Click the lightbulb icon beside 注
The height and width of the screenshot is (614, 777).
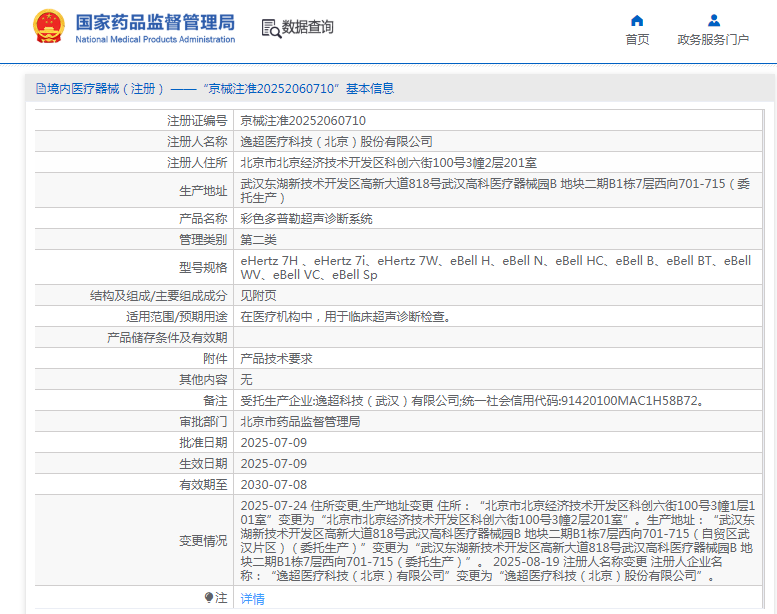point(209,597)
